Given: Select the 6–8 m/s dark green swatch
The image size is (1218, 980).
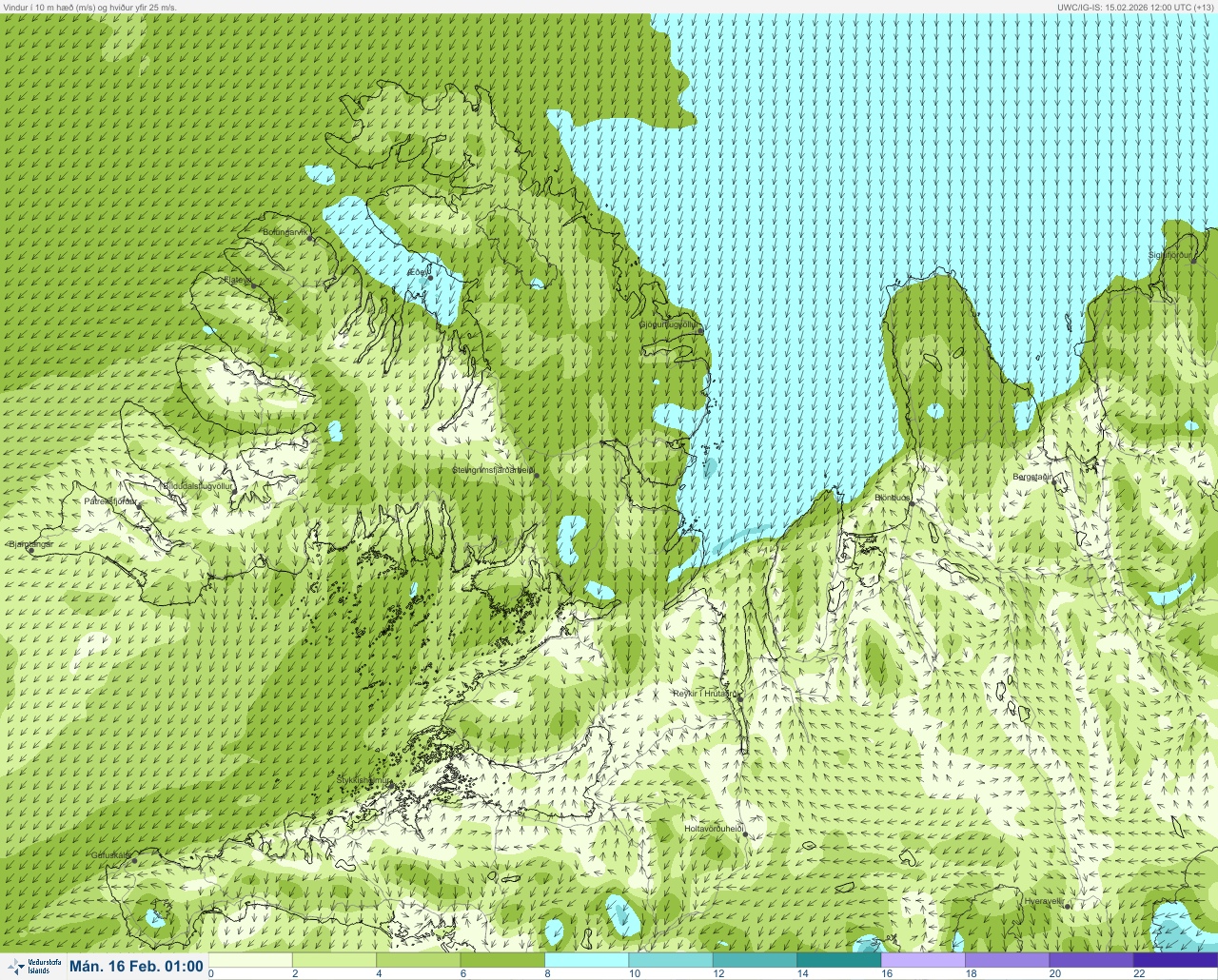Looking at the screenshot, I should click(x=502, y=960).
